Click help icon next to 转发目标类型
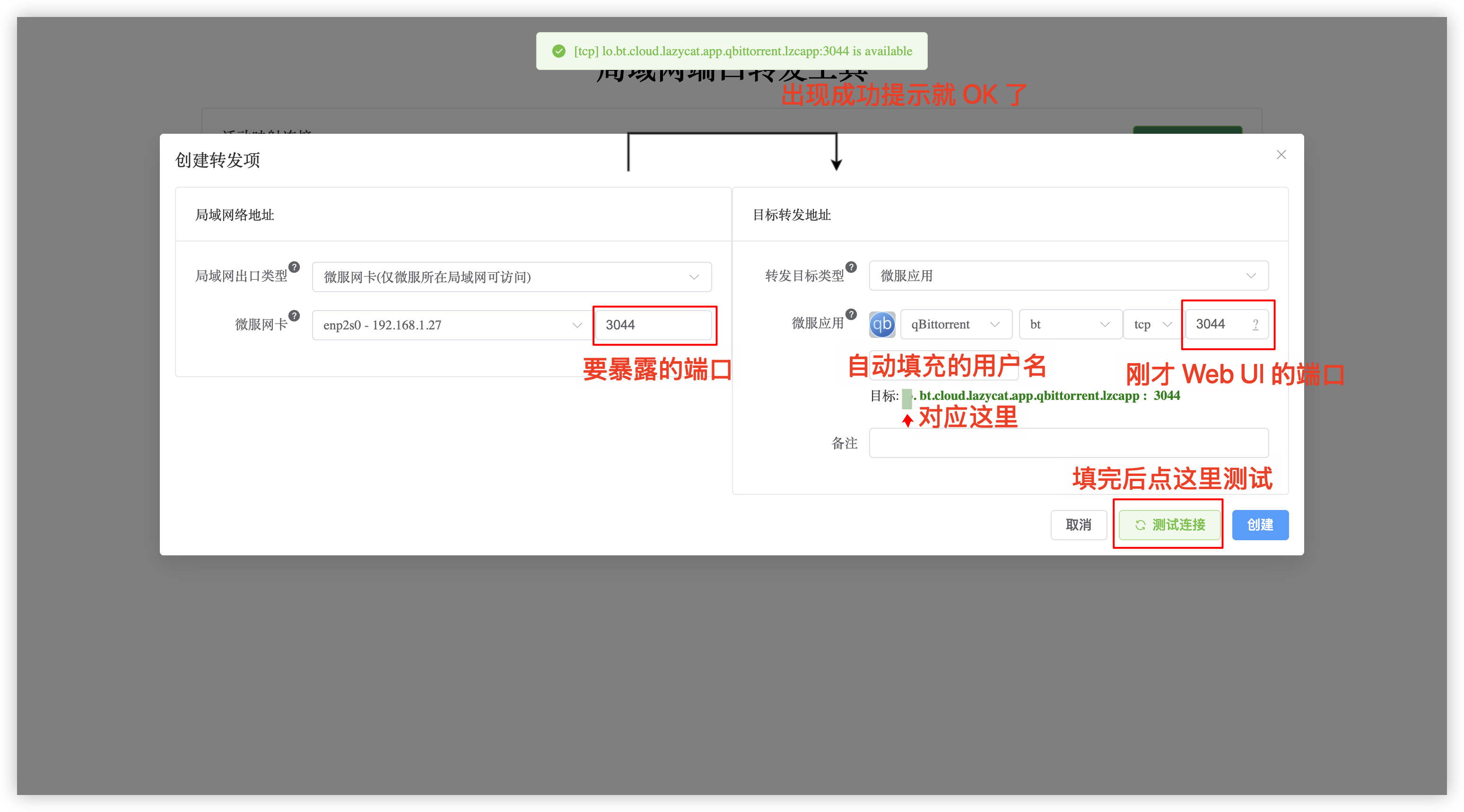The height and width of the screenshot is (812, 1464). point(851,267)
